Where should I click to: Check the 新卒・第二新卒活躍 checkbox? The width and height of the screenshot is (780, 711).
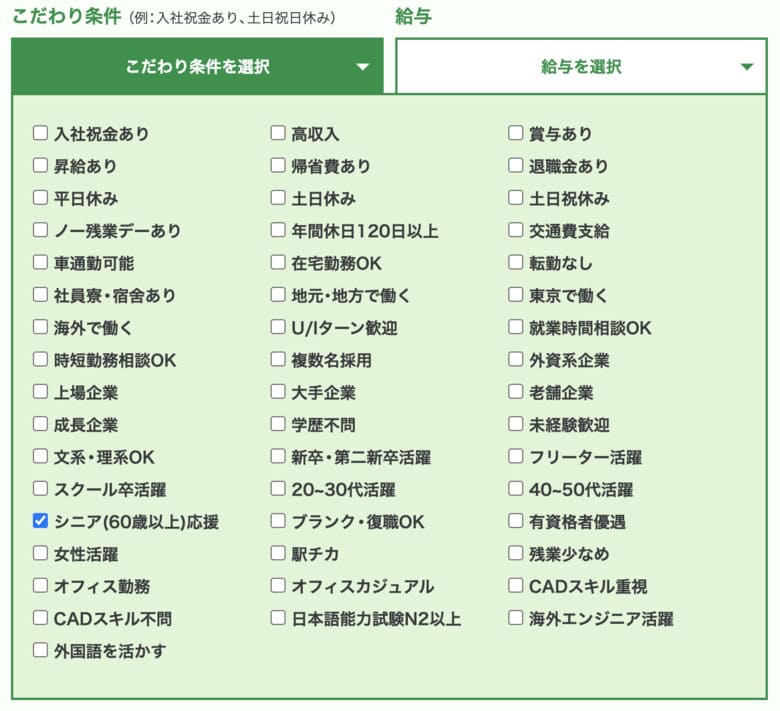(278, 456)
